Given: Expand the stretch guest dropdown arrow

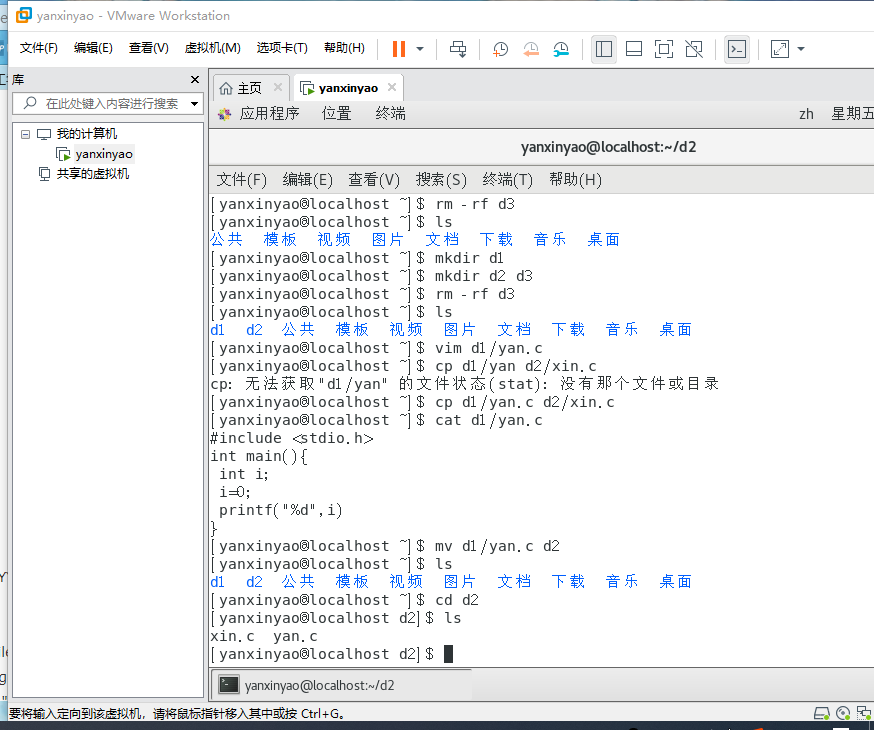Looking at the screenshot, I should point(801,49).
